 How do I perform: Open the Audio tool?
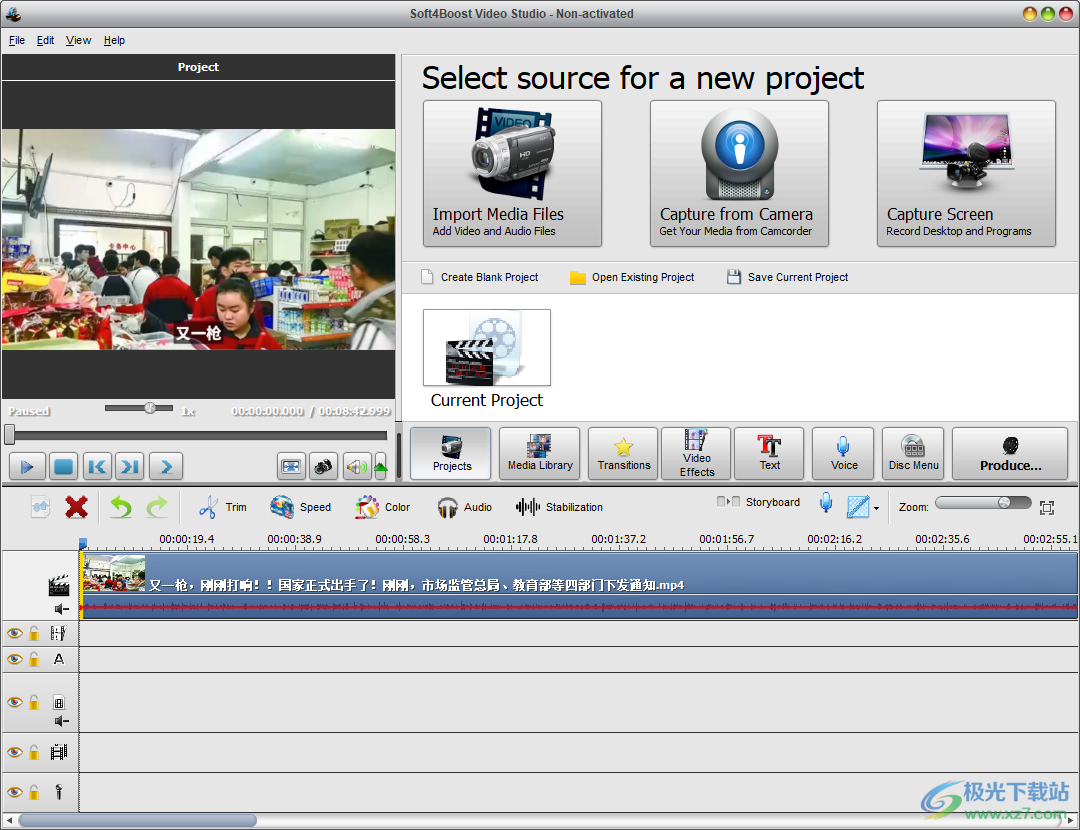464,507
